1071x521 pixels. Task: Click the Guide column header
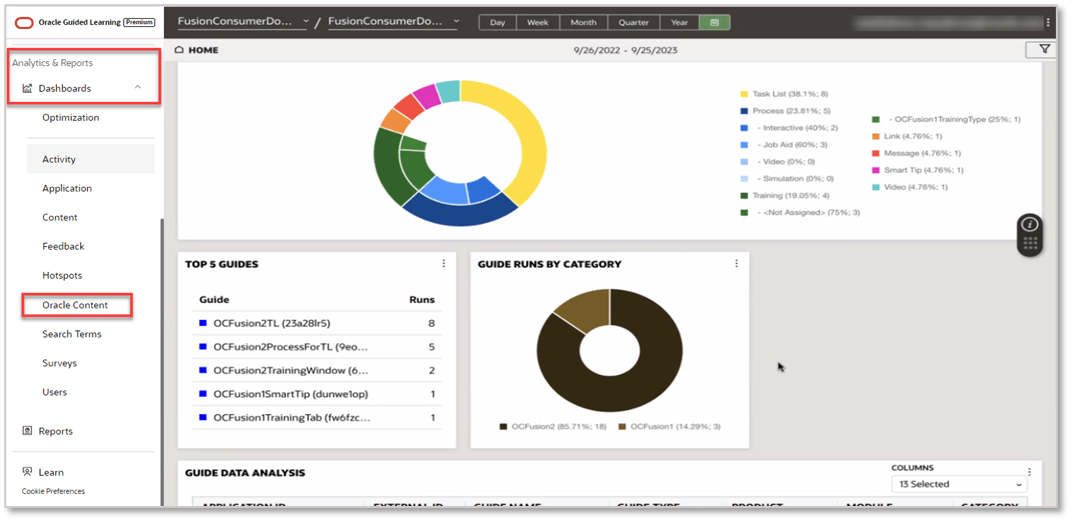214,300
